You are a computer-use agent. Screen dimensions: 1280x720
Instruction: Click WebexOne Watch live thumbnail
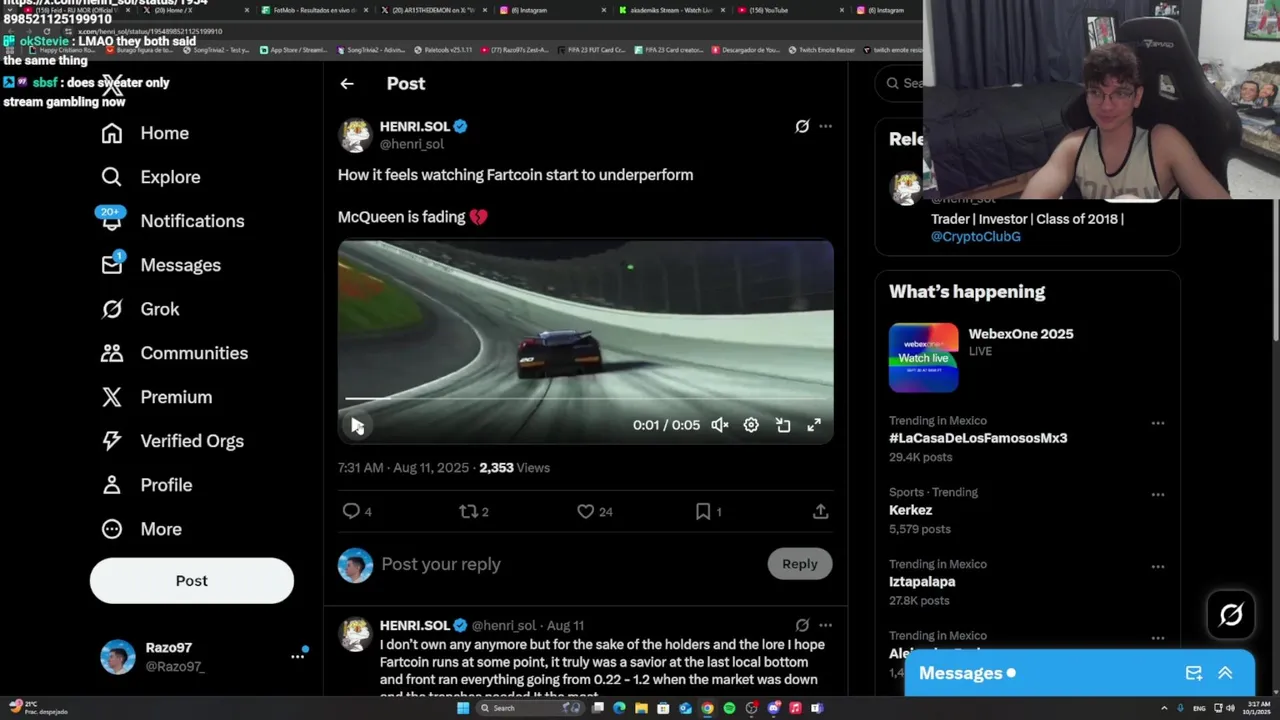[x=923, y=357]
